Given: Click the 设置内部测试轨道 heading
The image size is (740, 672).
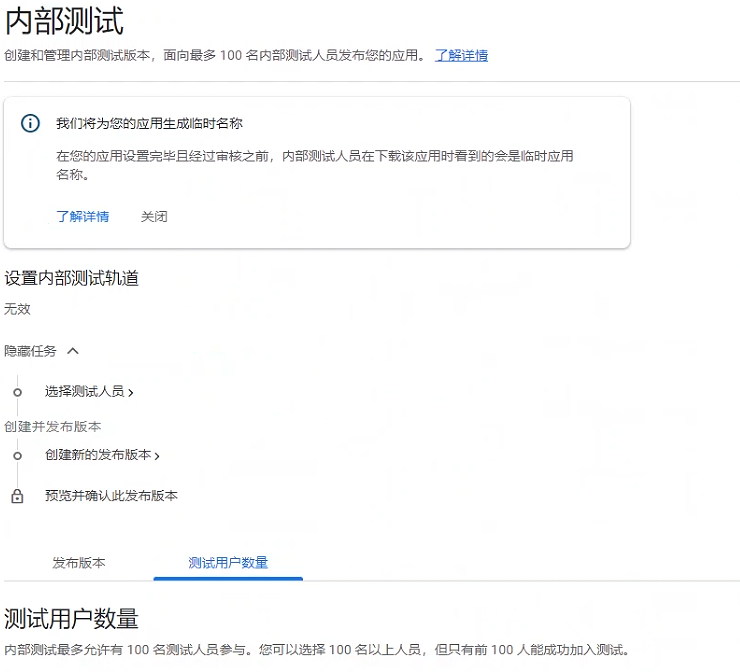Looking at the screenshot, I should 71,278.
